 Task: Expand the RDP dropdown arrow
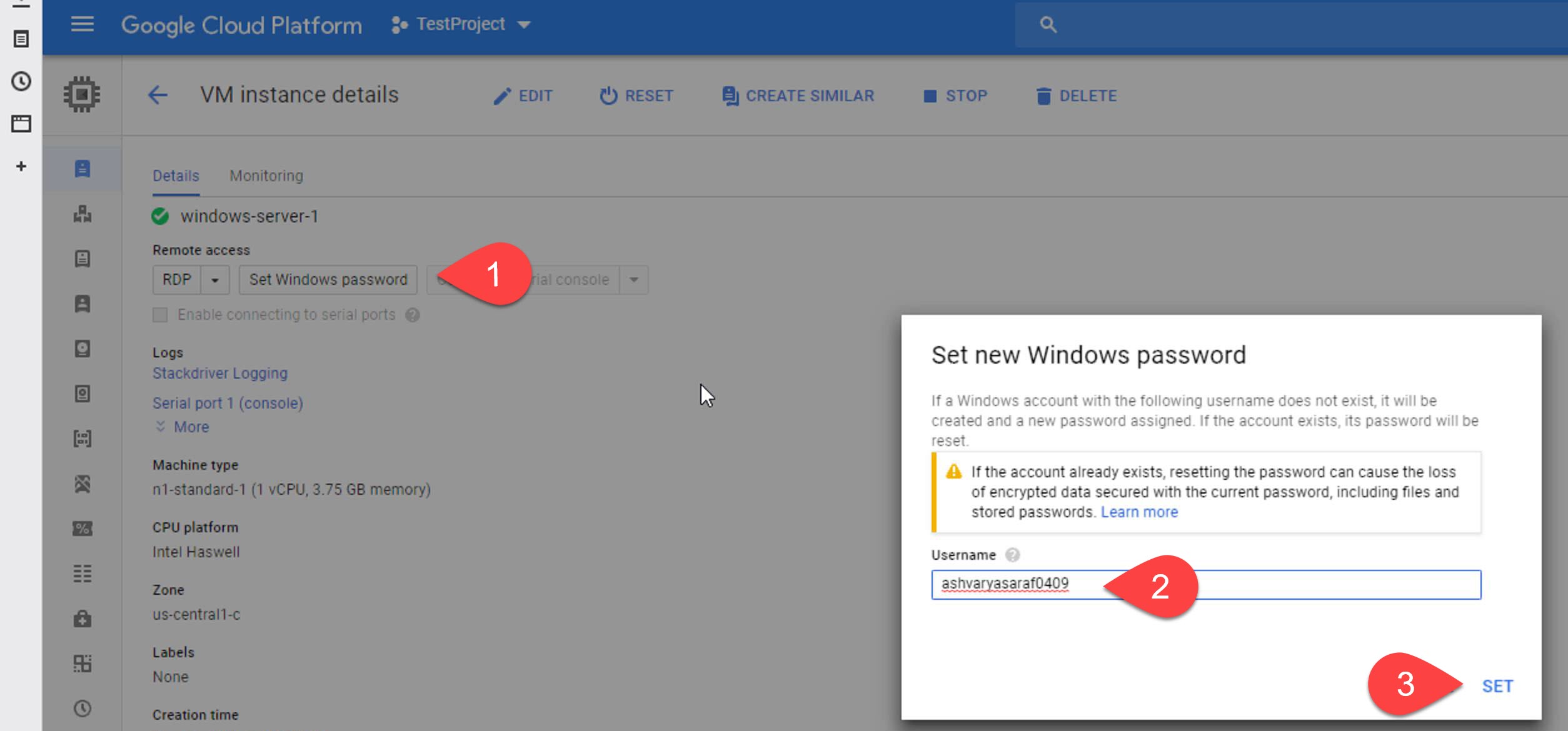pos(215,280)
